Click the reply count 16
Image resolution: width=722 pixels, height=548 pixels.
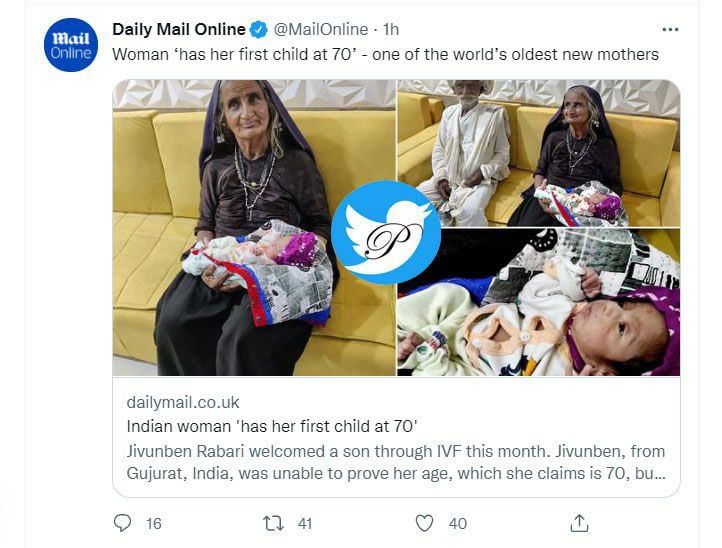pyautogui.click(x=153, y=523)
